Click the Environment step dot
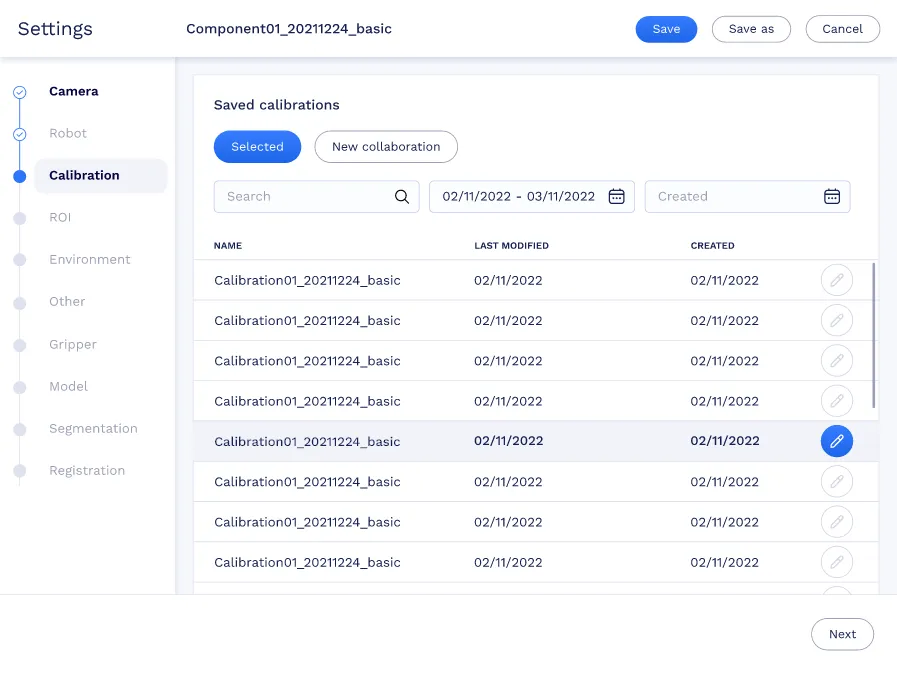 tap(19, 260)
